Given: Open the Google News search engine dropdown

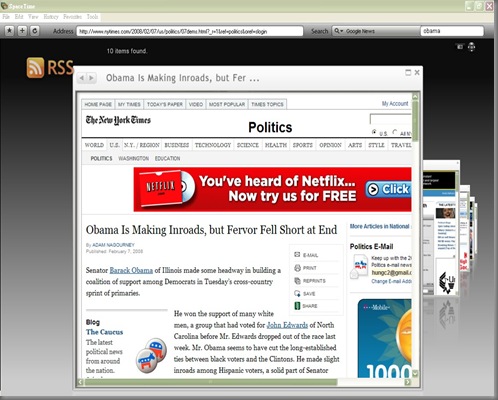Looking at the screenshot, I should tap(375, 31).
